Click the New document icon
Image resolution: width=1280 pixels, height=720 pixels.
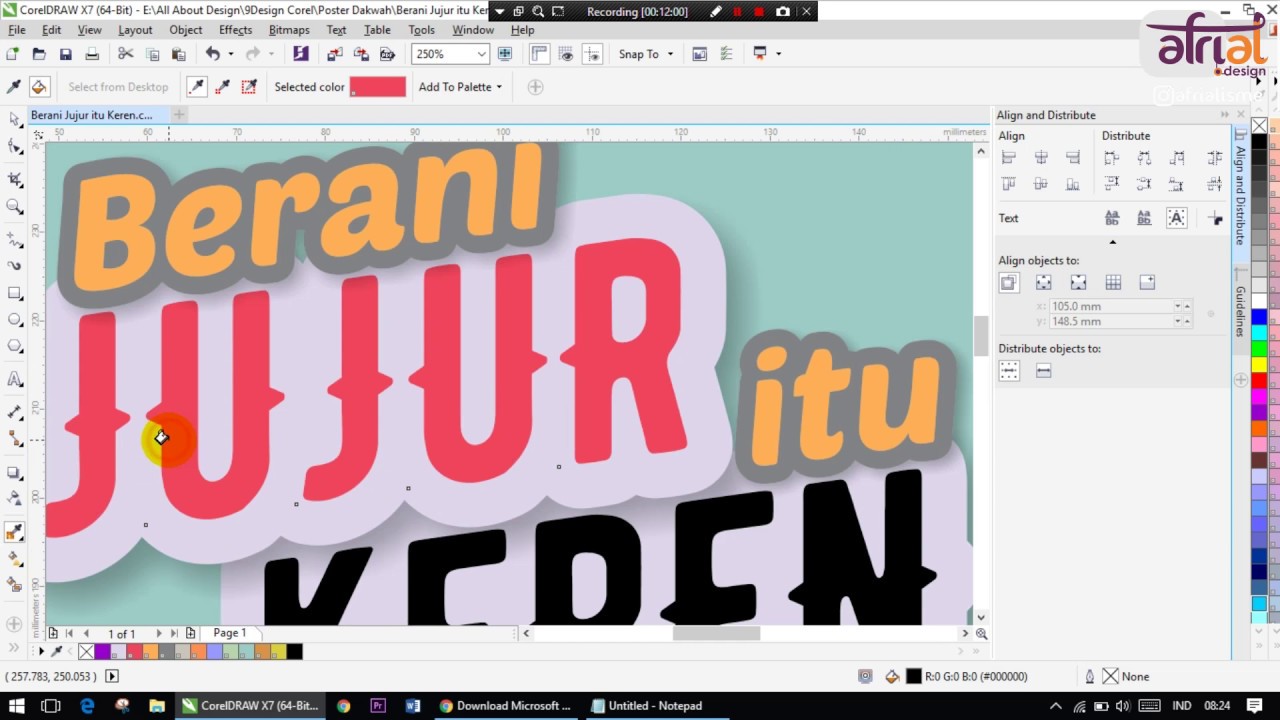tap(13, 54)
